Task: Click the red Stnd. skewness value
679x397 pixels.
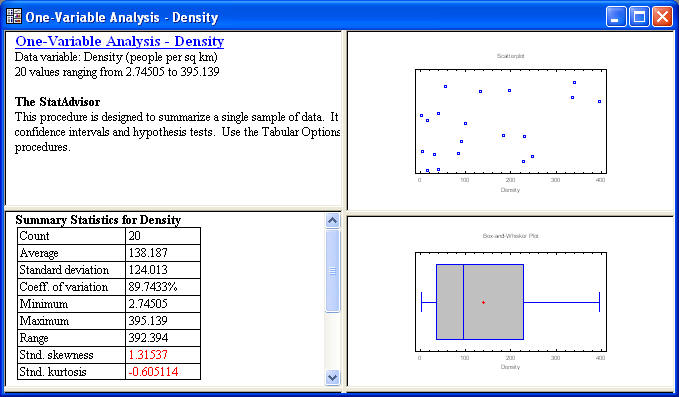Action: (148, 355)
